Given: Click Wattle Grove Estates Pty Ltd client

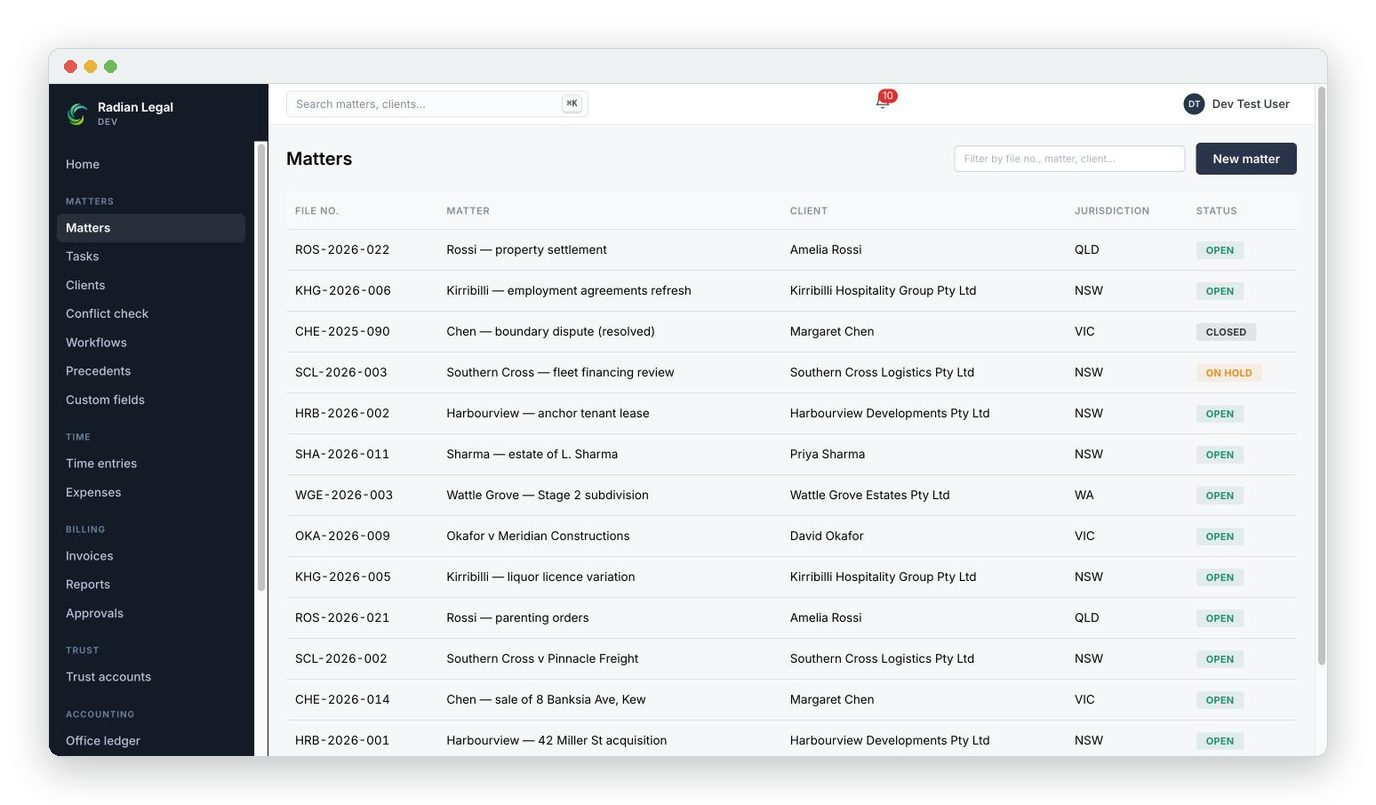Looking at the screenshot, I should click(870, 496).
